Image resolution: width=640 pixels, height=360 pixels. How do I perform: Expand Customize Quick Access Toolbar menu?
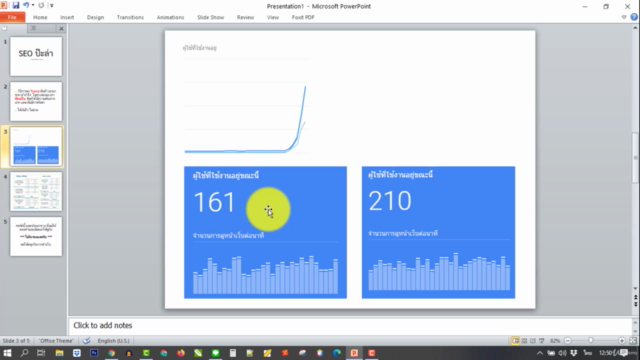[x=51, y=5]
